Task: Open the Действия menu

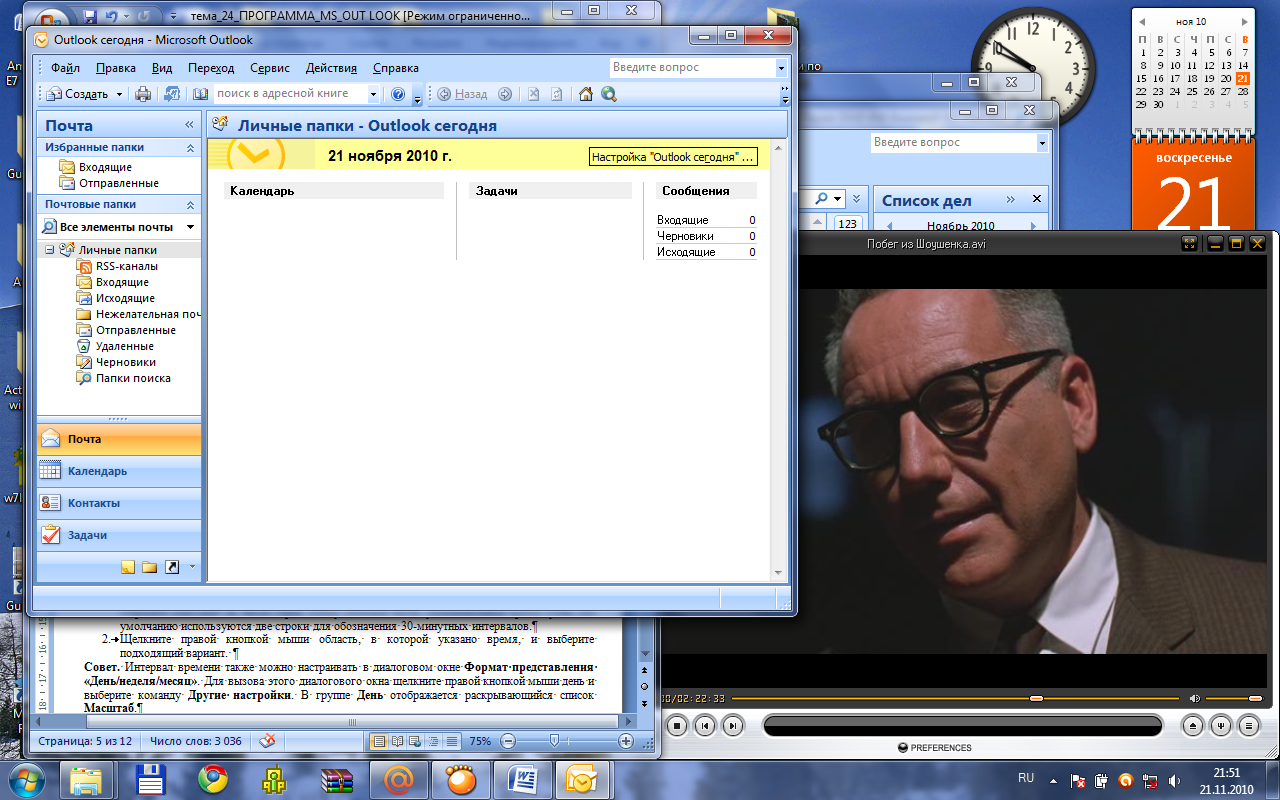Action: (331, 68)
